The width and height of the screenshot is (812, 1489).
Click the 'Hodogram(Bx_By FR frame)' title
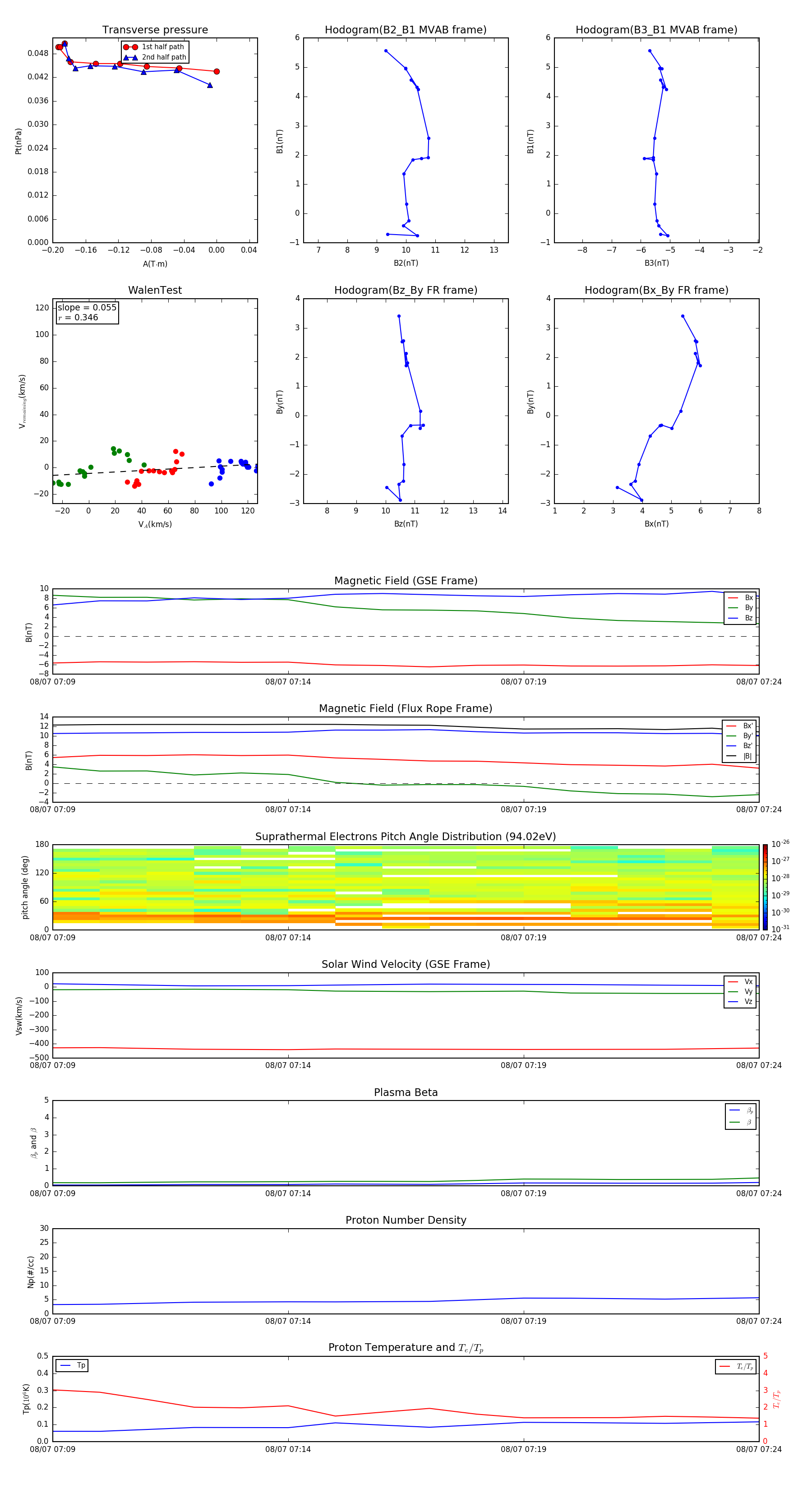656,290
